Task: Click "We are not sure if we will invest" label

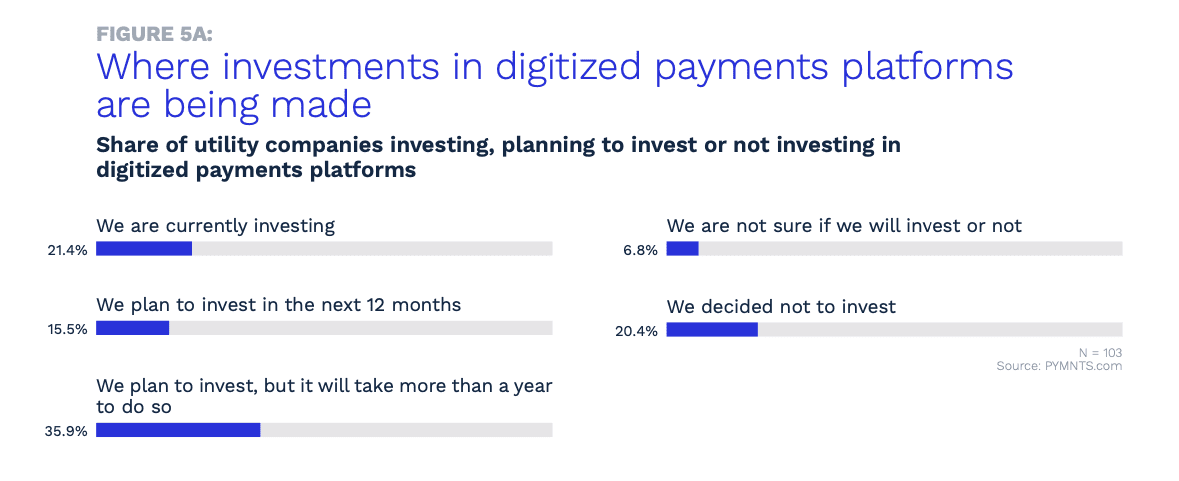Action: click(844, 225)
